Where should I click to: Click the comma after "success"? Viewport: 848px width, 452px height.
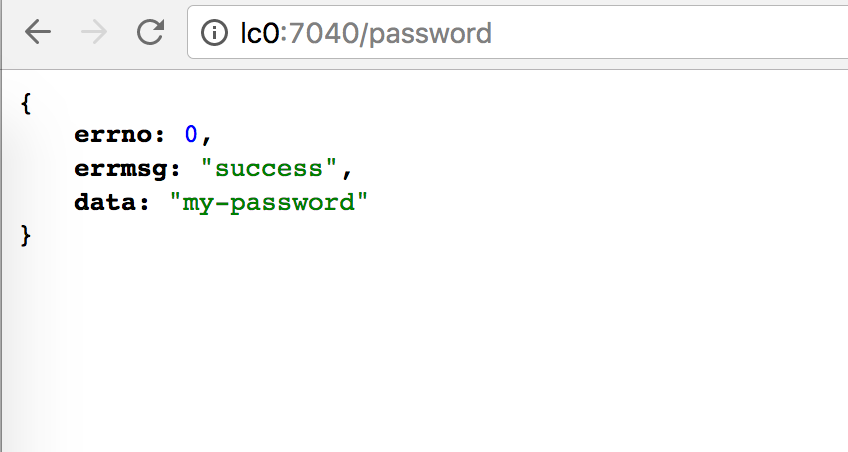click(349, 171)
